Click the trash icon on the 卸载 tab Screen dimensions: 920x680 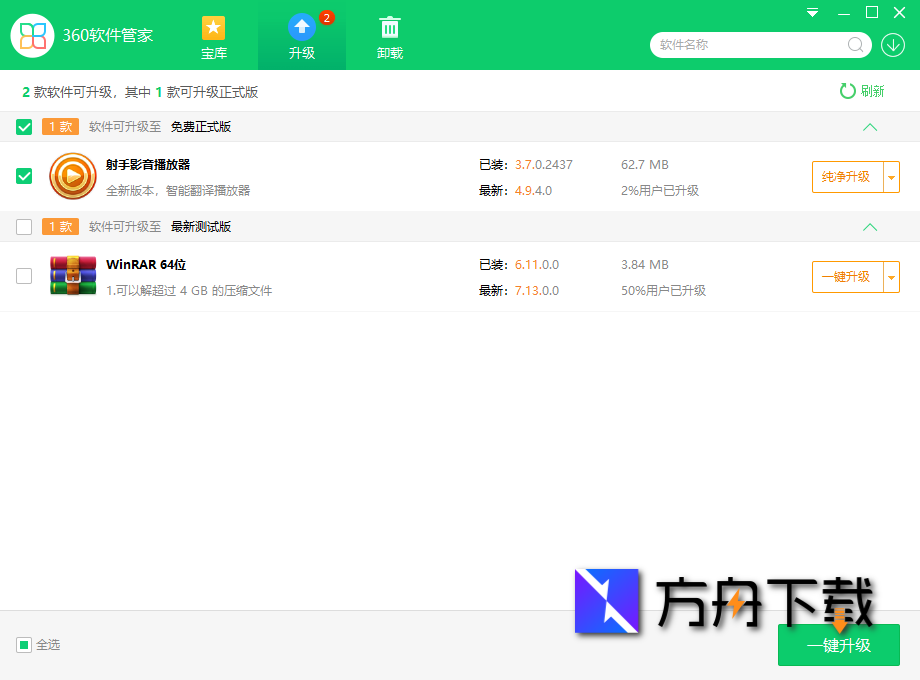click(x=389, y=26)
